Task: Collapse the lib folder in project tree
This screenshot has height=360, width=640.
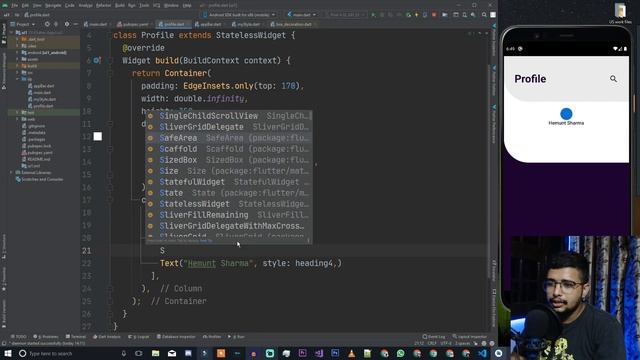Action: 18,79
